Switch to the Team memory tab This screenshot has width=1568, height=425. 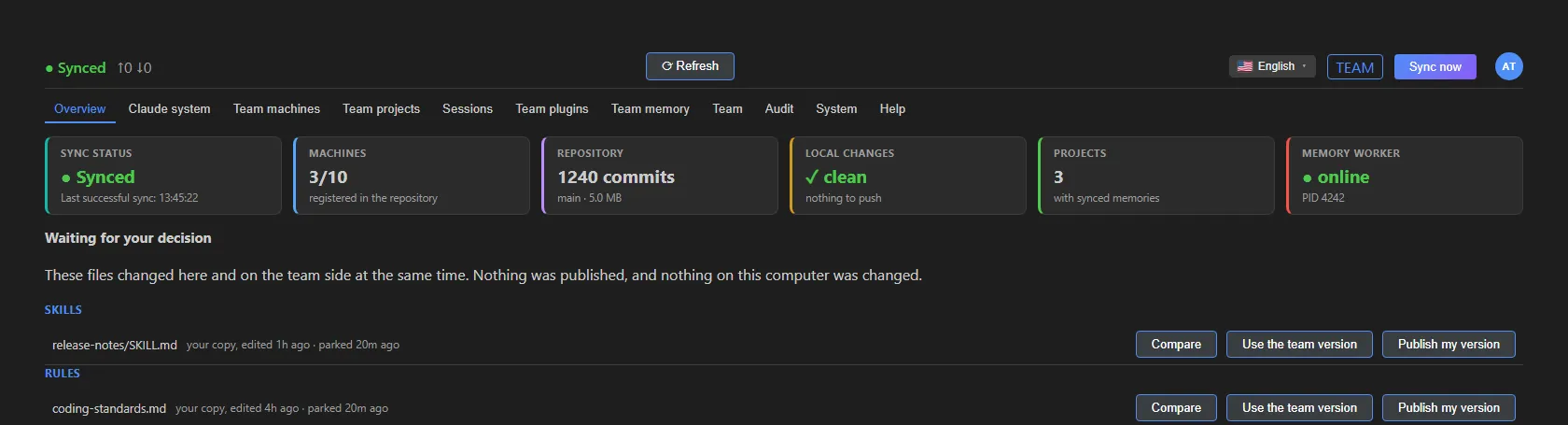(651, 109)
